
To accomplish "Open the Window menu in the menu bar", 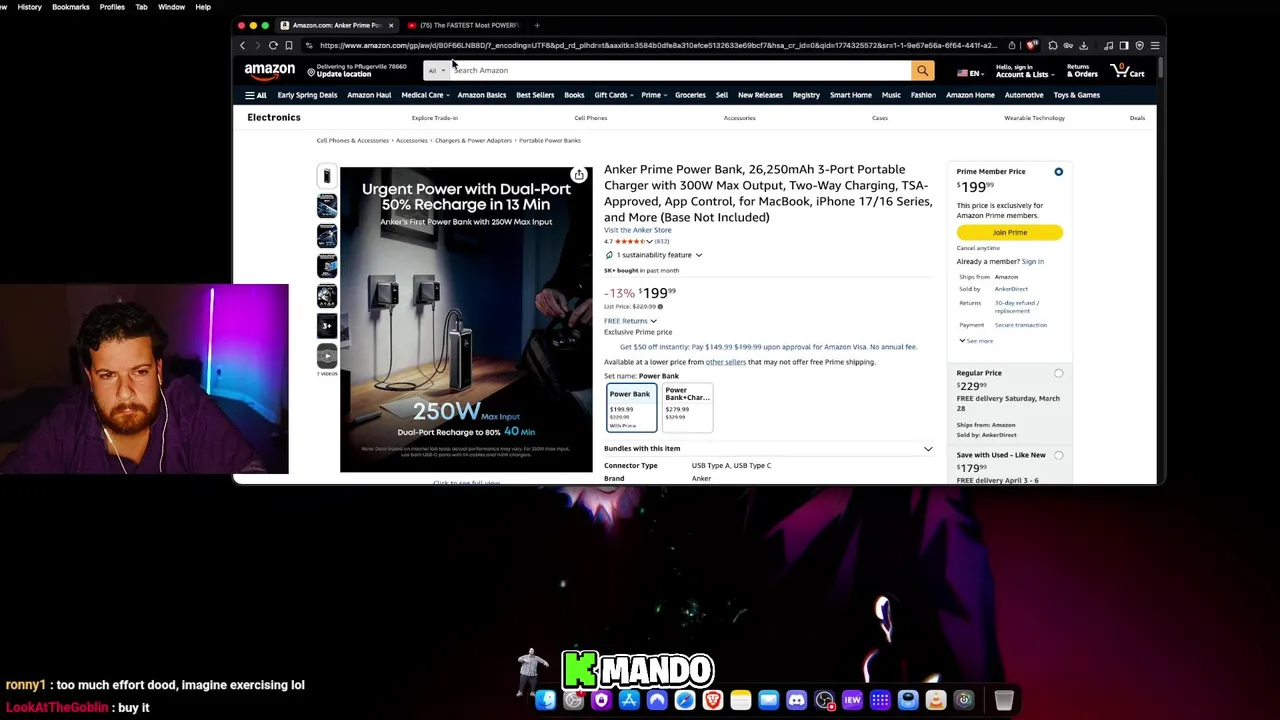I will (171, 7).
